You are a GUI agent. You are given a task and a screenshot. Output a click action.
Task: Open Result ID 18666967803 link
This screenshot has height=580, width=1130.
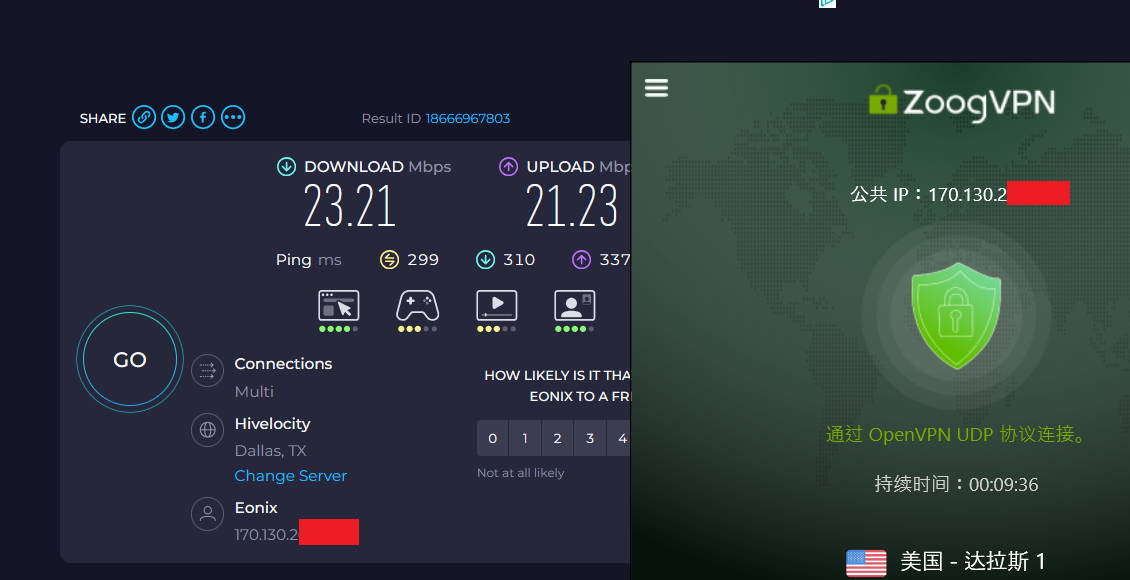pos(467,118)
